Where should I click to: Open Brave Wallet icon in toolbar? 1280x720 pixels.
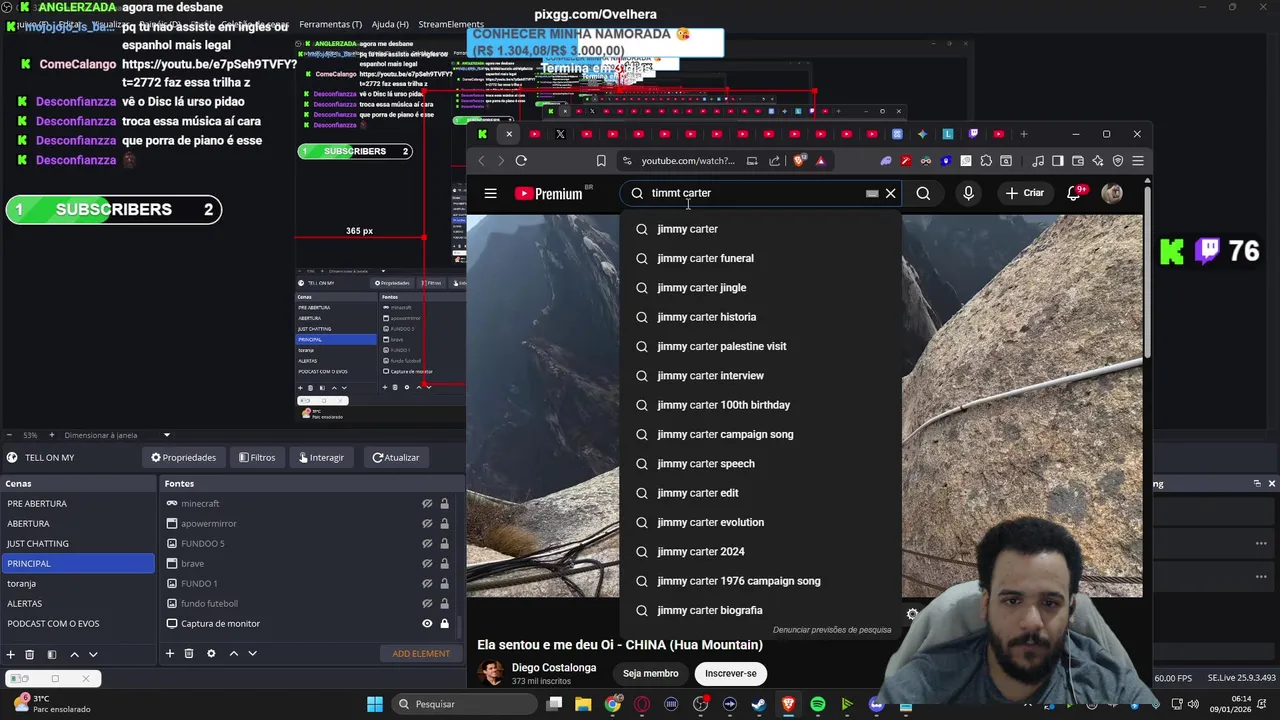[1078, 161]
